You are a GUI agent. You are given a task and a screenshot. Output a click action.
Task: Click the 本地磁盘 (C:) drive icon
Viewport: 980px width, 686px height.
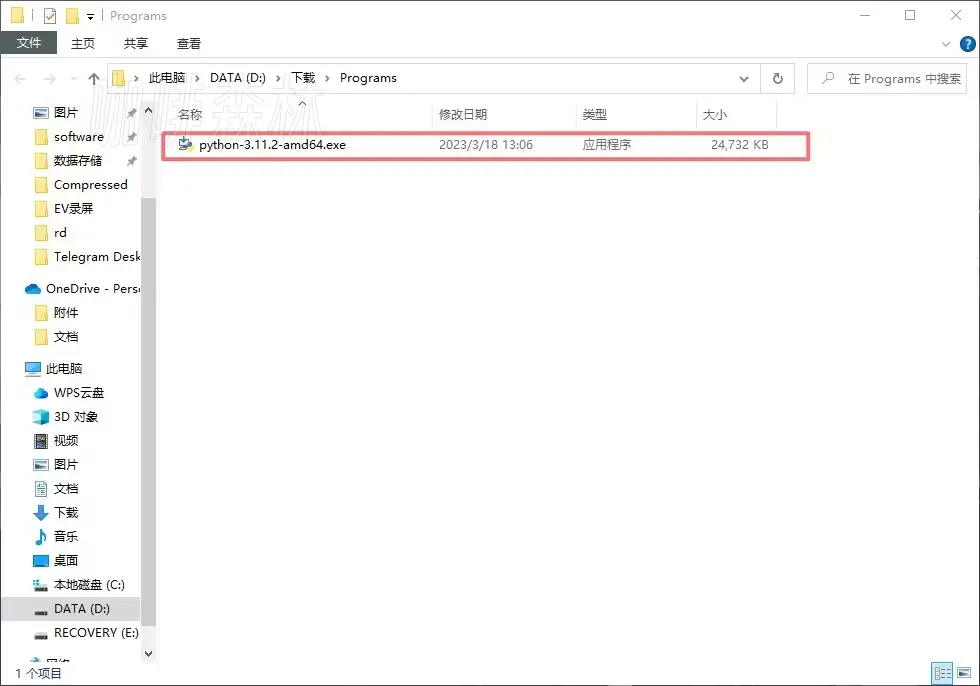click(x=41, y=585)
